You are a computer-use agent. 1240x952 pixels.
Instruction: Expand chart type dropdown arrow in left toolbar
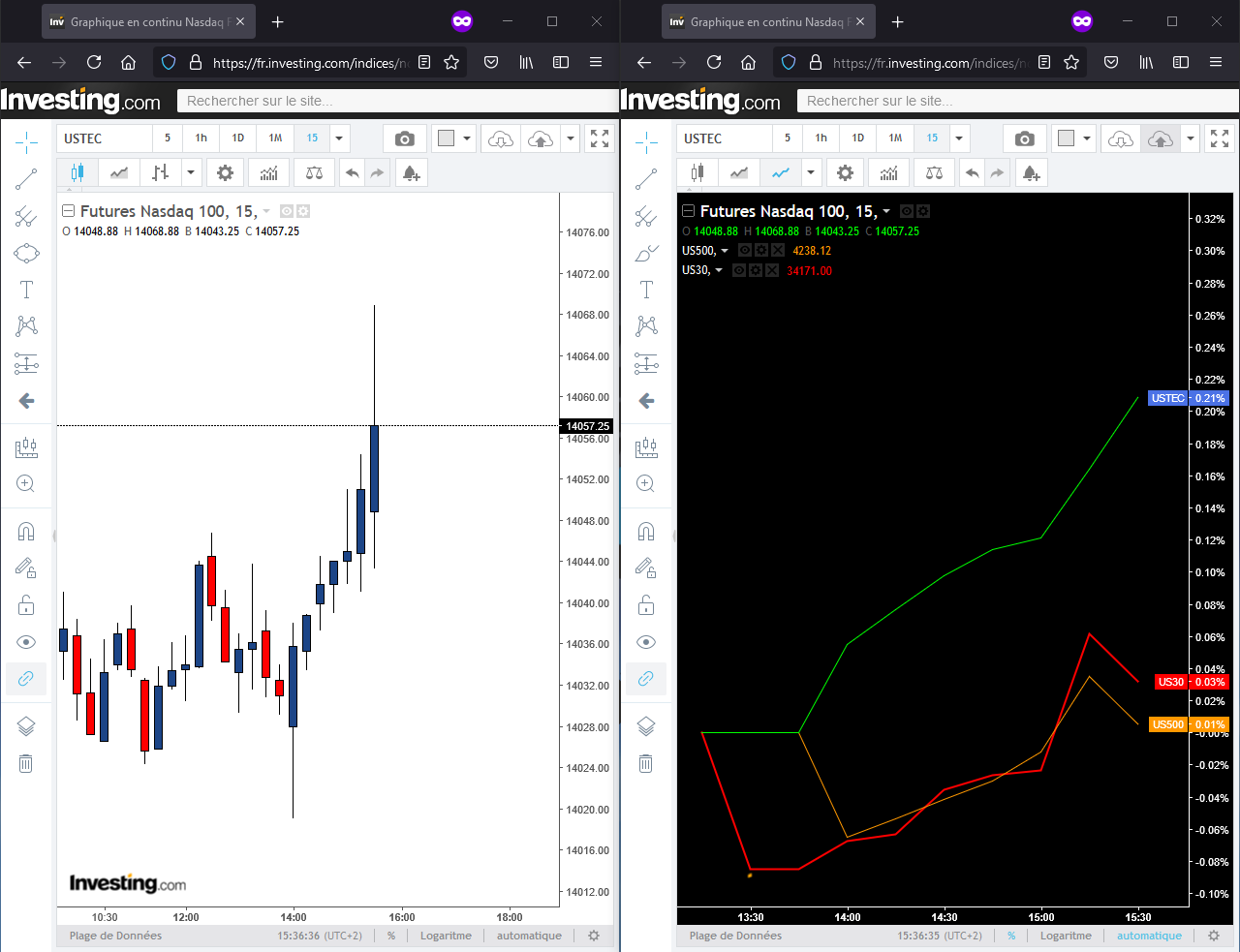pos(191,173)
